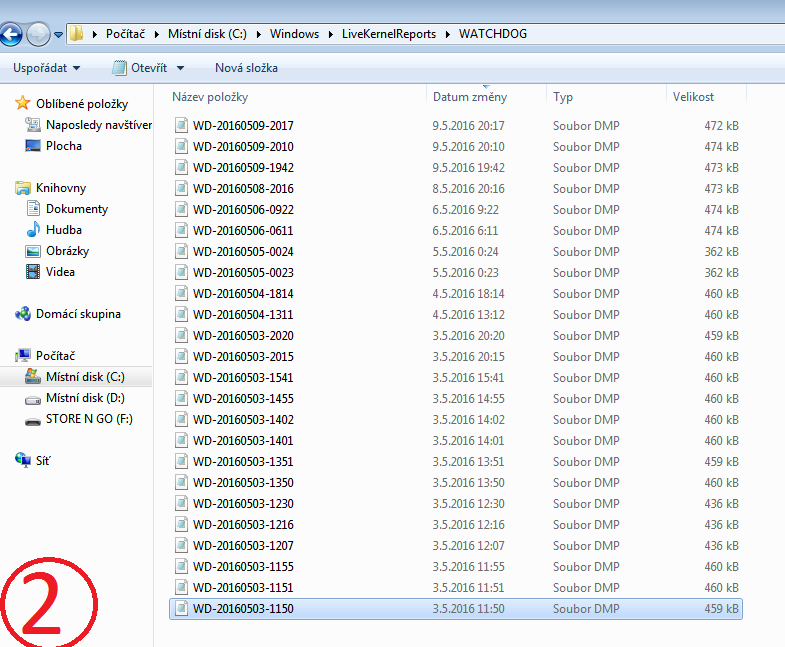Click the Nová složka button
This screenshot has width=785, height=647.
[246, 68]
